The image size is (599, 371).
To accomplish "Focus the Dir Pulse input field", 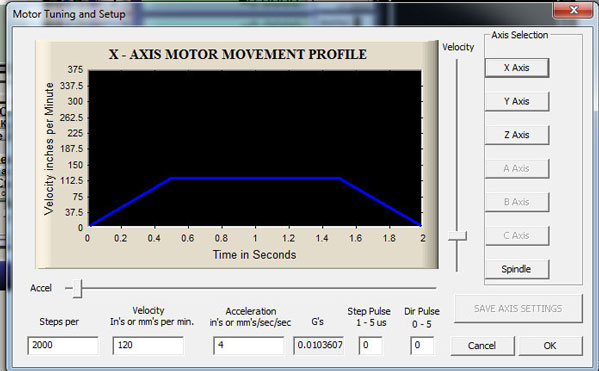I will (x=422, y=345).
